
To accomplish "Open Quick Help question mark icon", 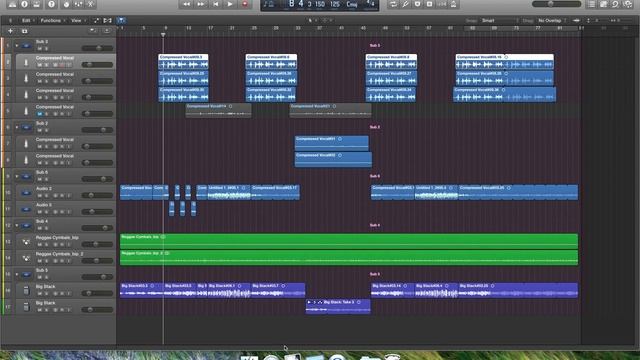I will (x=51, y=4).
